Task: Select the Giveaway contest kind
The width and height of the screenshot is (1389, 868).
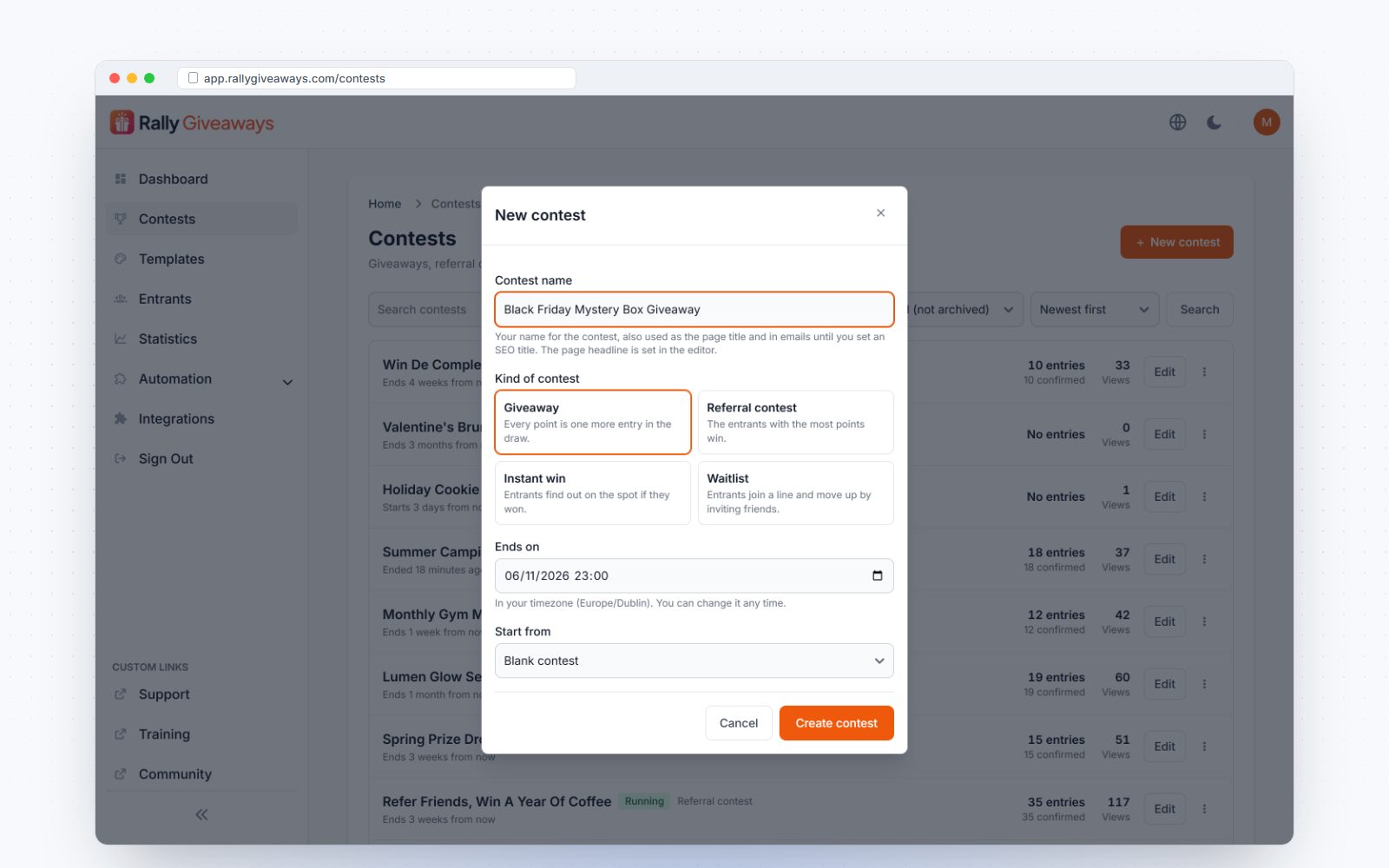Action: [593, 422]
